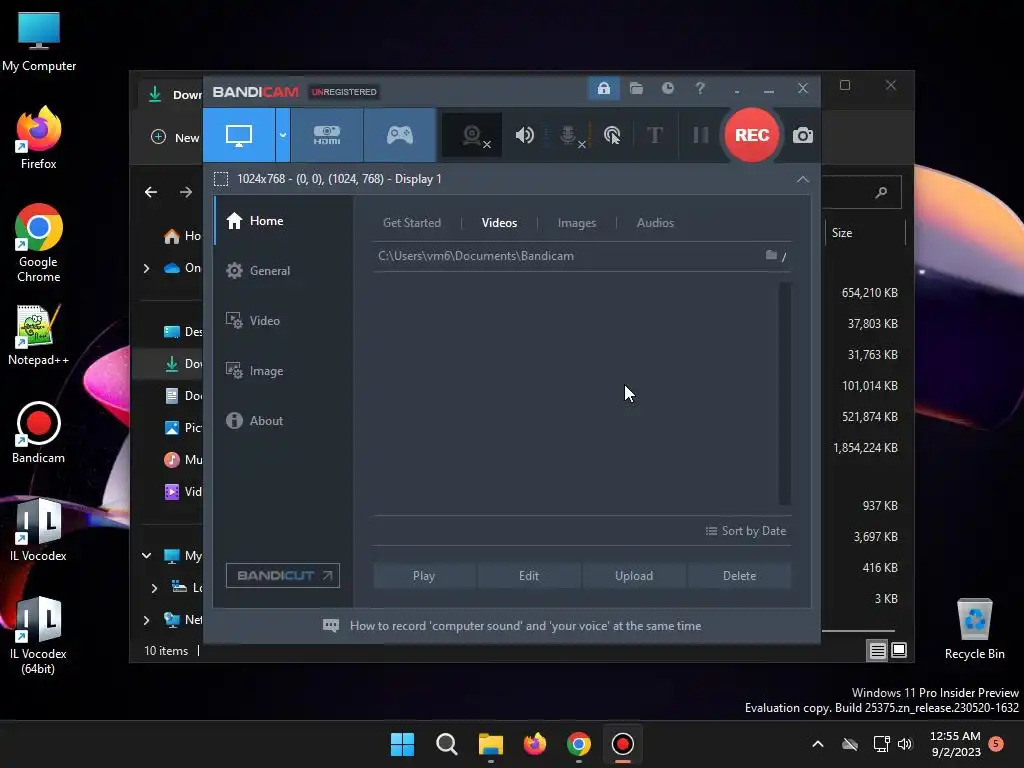Open the About section in sidebar

click(283, 421)
